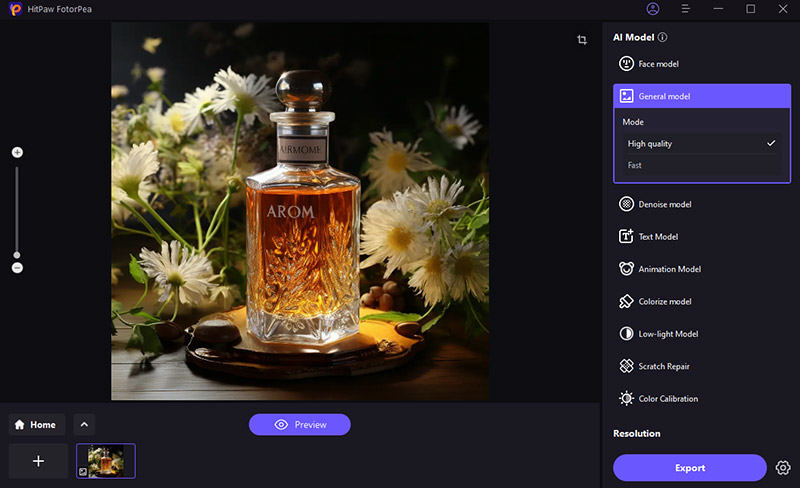The height and width of the screenshot is (488, 800).
Task: Choose Colorize model label
Action: pyautogui.click(x=665, y=302)
